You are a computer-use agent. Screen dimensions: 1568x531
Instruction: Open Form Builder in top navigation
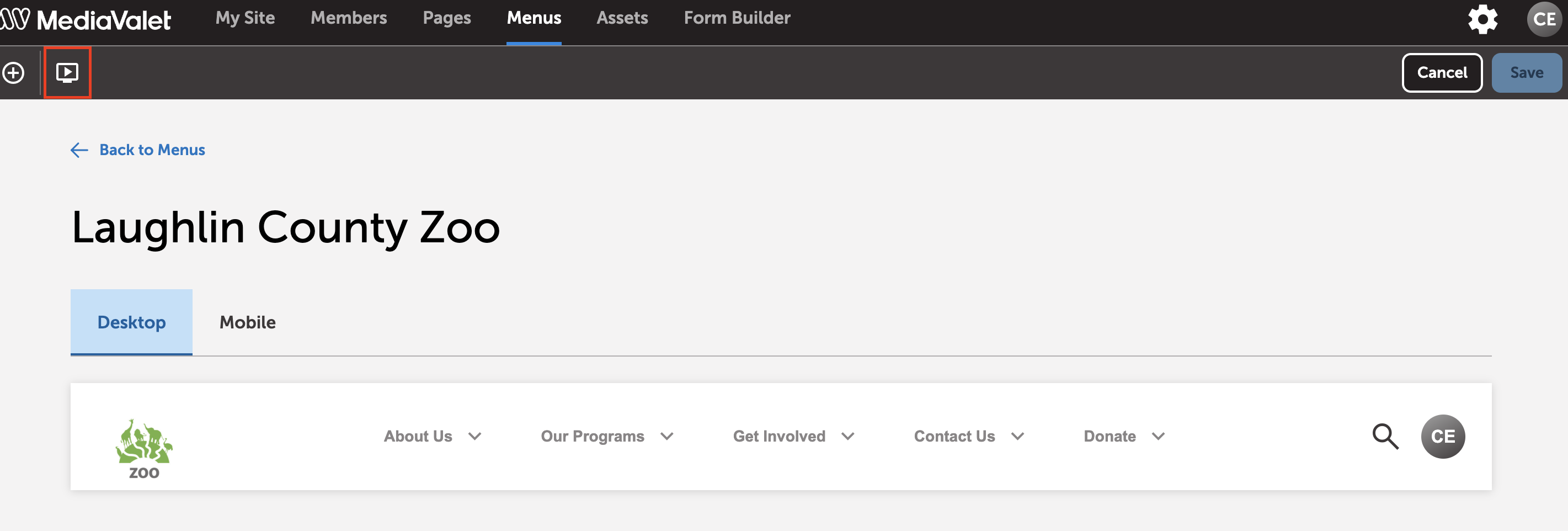pos(737,18)
